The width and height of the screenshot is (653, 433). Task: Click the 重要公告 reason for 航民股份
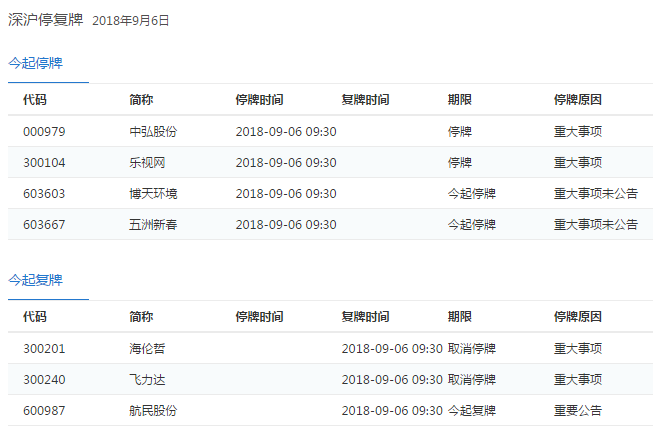tap(577, 410)
